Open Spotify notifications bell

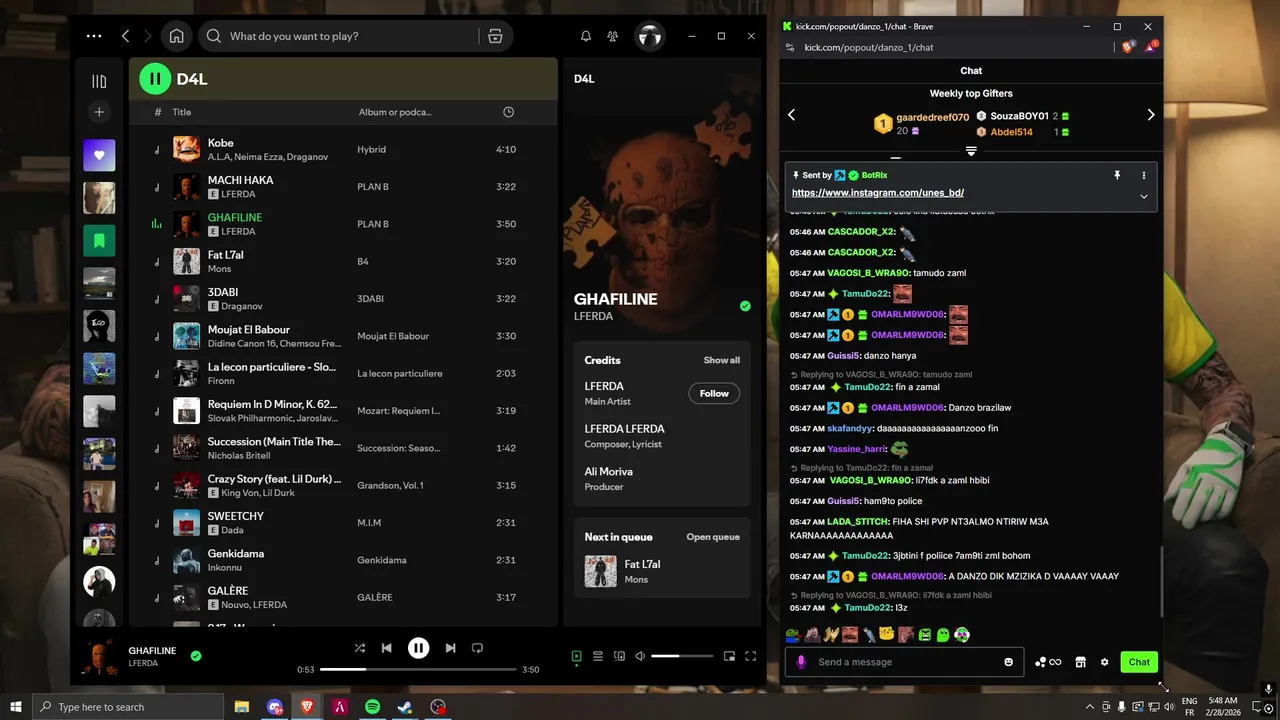[x=586, y=36]
